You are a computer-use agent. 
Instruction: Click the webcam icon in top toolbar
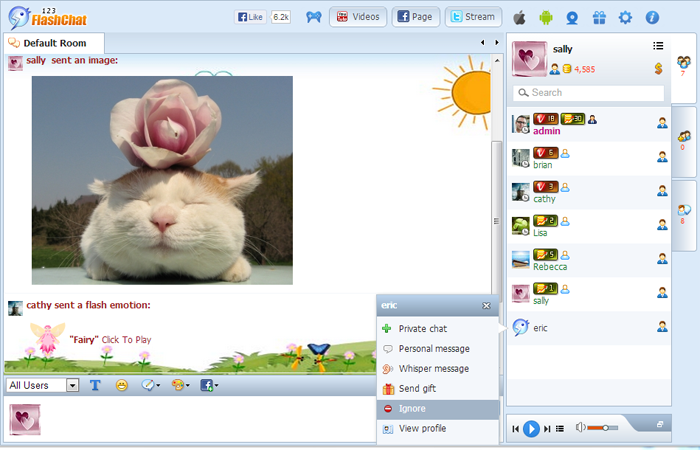coord(572,17)
